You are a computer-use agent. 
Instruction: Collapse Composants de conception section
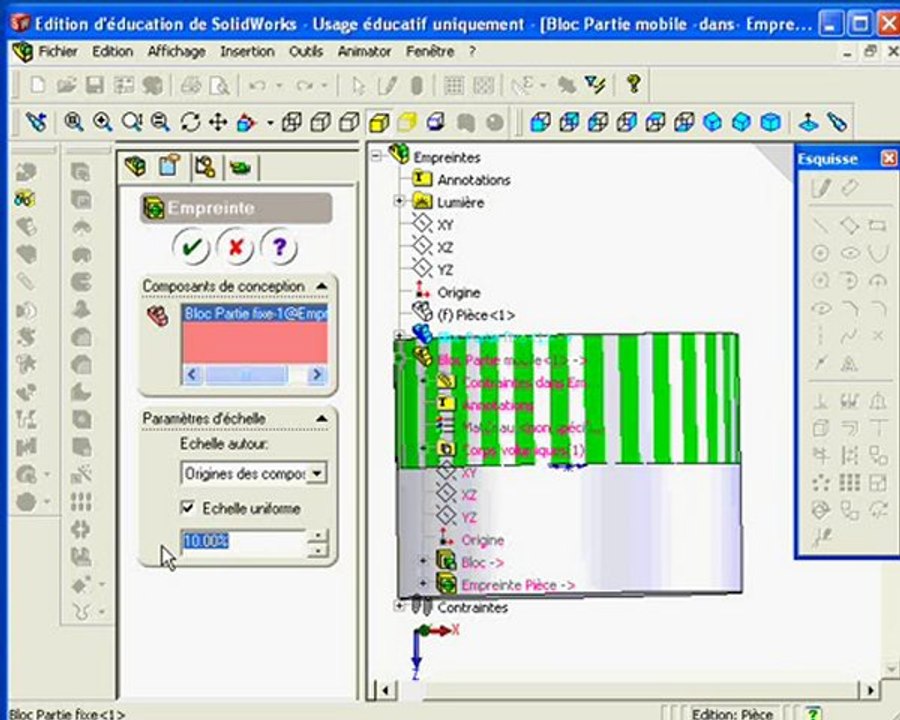click(x=322, y=286)
